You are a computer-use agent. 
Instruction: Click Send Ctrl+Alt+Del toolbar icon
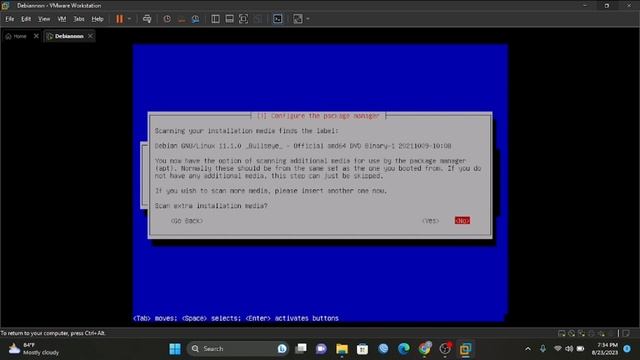147,19
